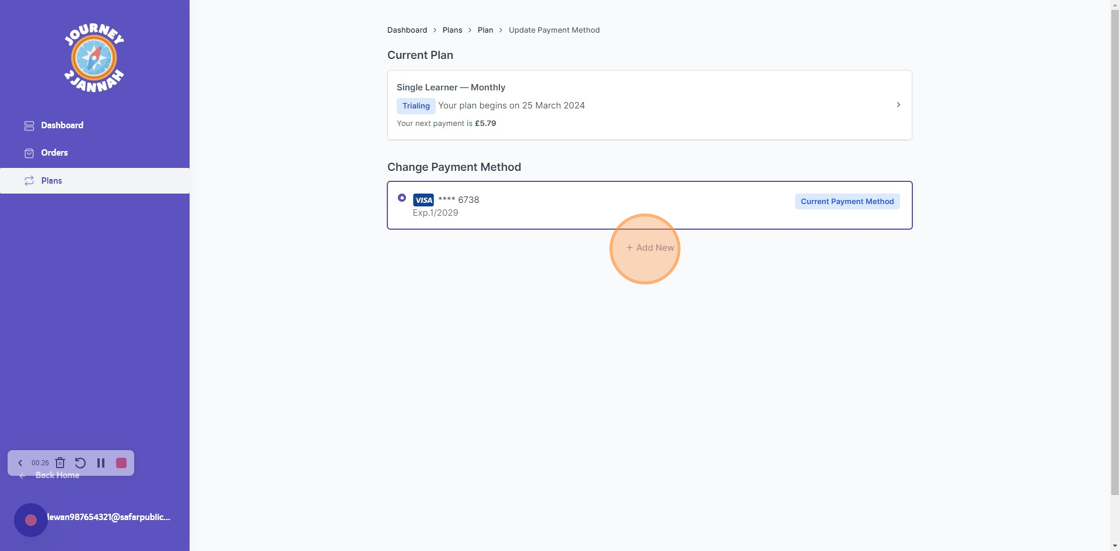
Task: Stop the recording with the red square
Action: [x=121, y=463]
